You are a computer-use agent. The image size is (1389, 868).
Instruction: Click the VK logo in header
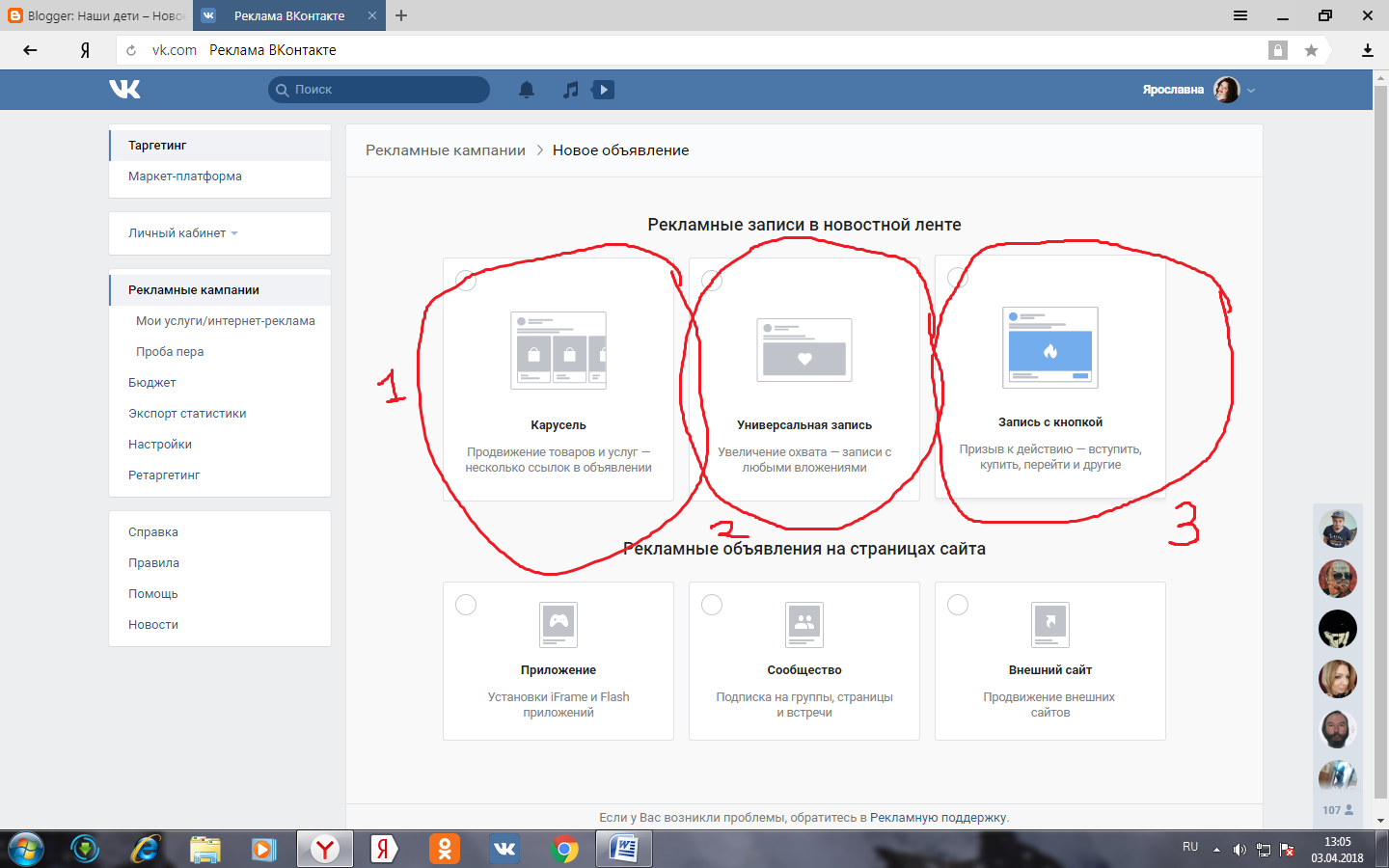[x=124, y=90]
